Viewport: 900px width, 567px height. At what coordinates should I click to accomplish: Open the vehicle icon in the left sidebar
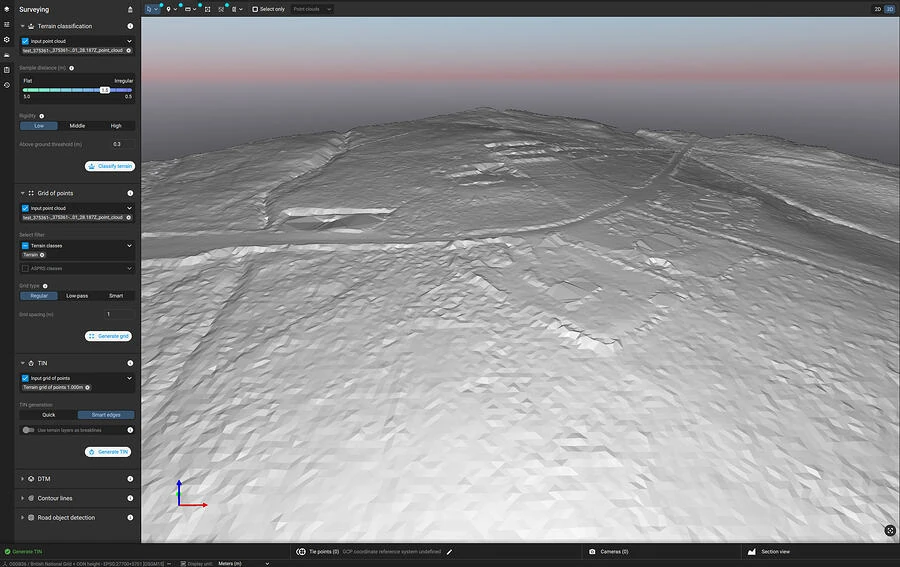coord(7,55)
